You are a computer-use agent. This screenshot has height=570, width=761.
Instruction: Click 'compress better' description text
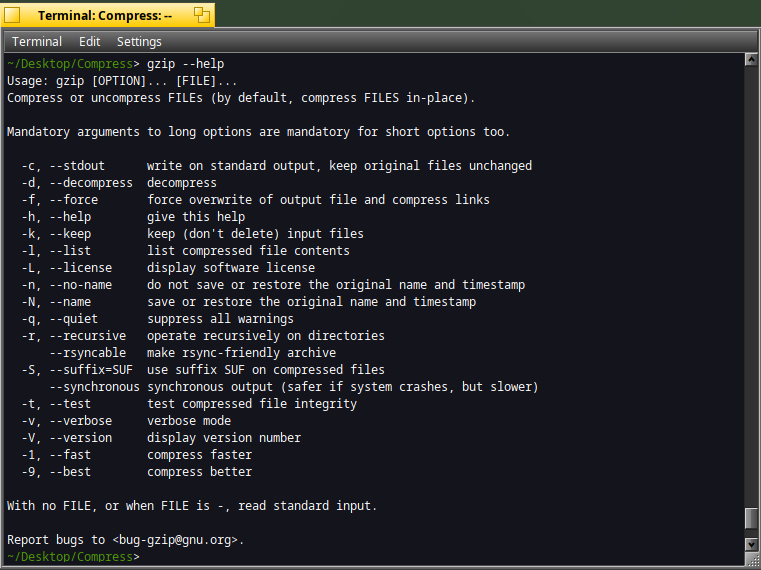click(x=199, y=472)
